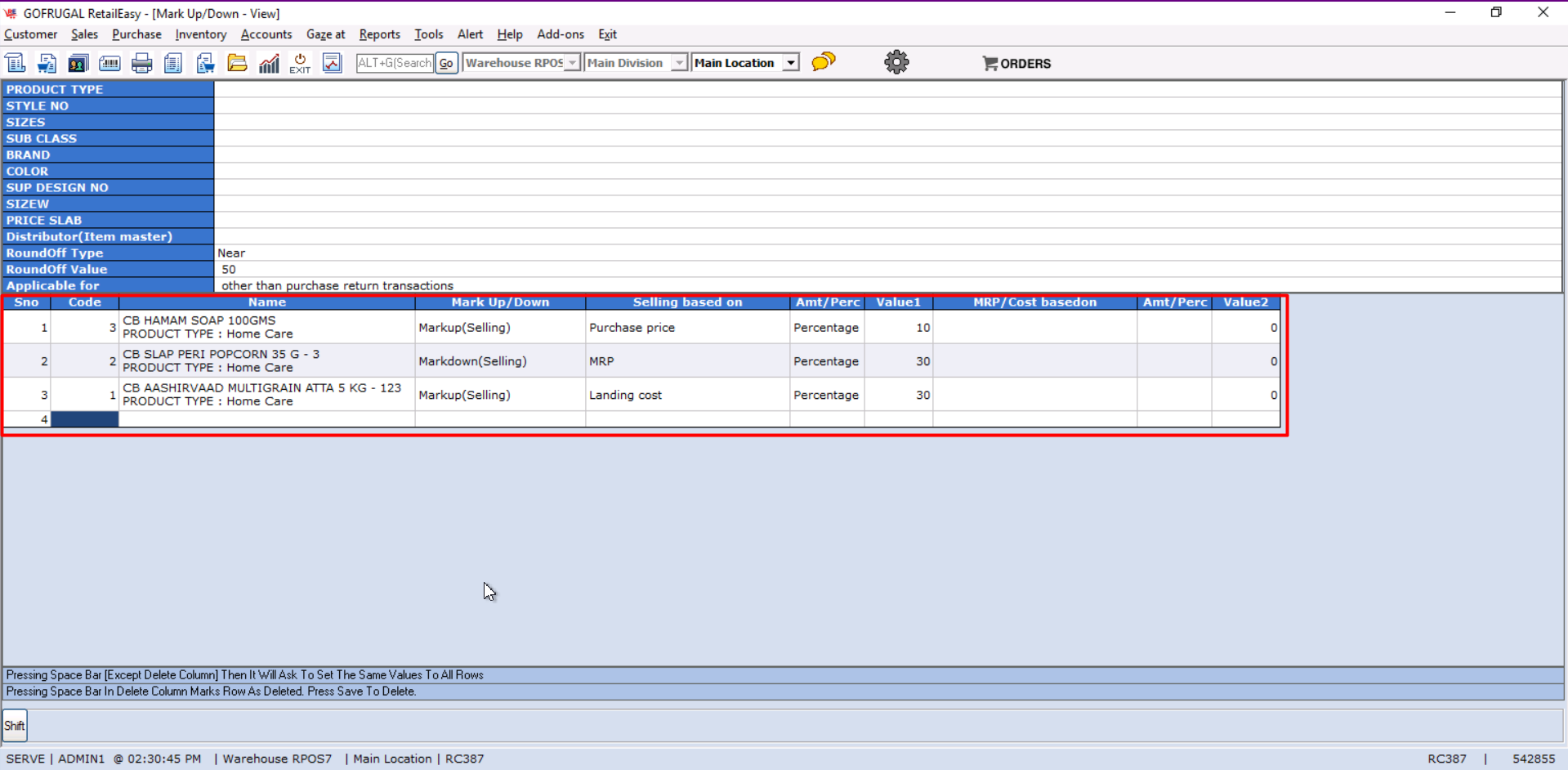
Task: Select the SUP DESIGN NO filter row label
Action: pos(108,187)
